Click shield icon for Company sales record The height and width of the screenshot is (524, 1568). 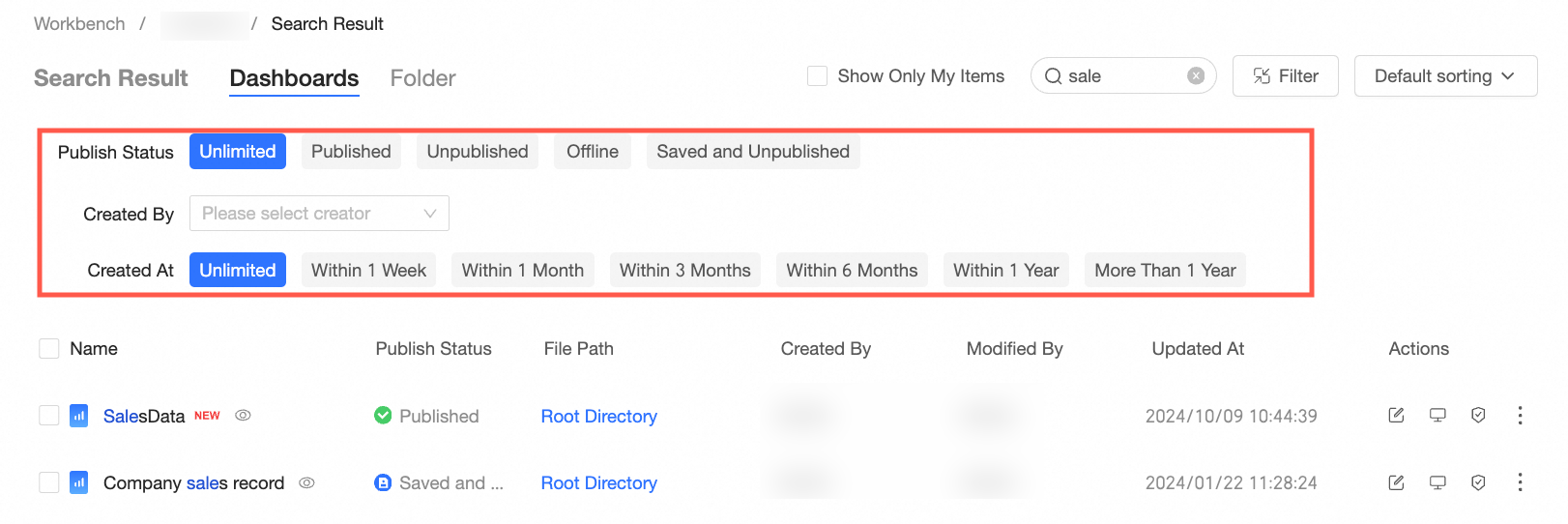(x=1478, y=482)
